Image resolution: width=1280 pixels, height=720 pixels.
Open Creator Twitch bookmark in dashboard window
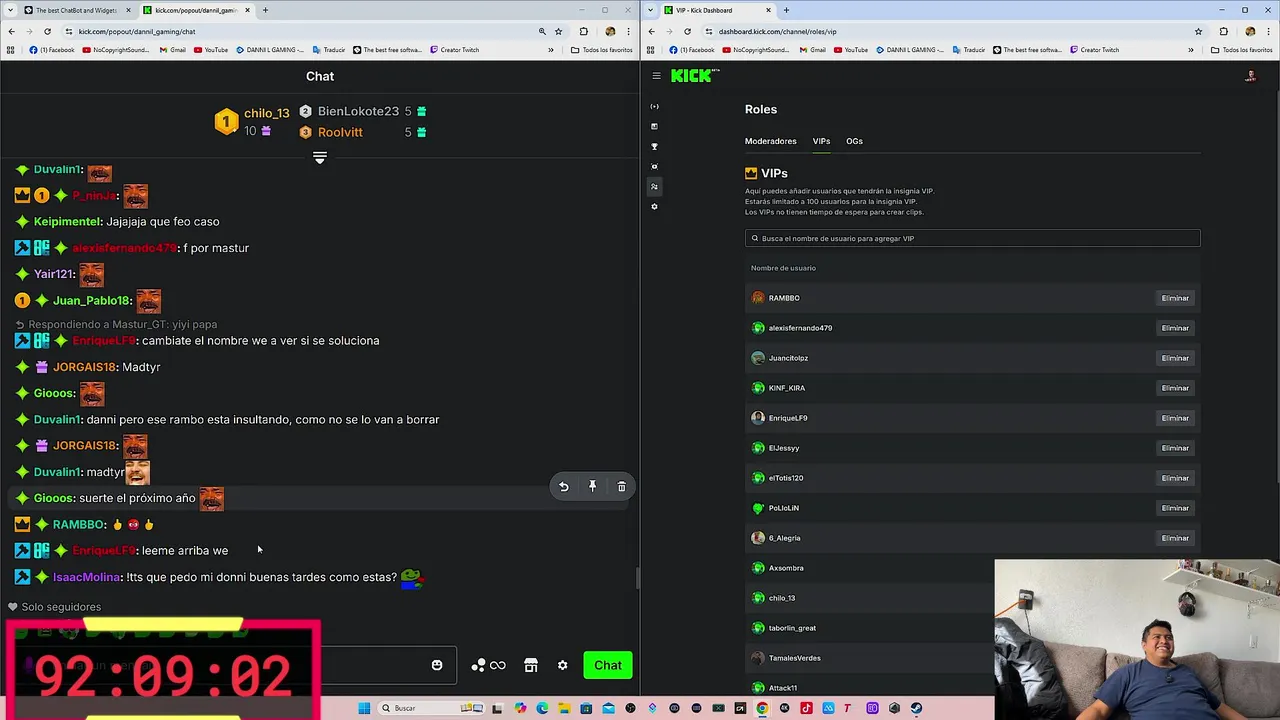[1094, 50]
